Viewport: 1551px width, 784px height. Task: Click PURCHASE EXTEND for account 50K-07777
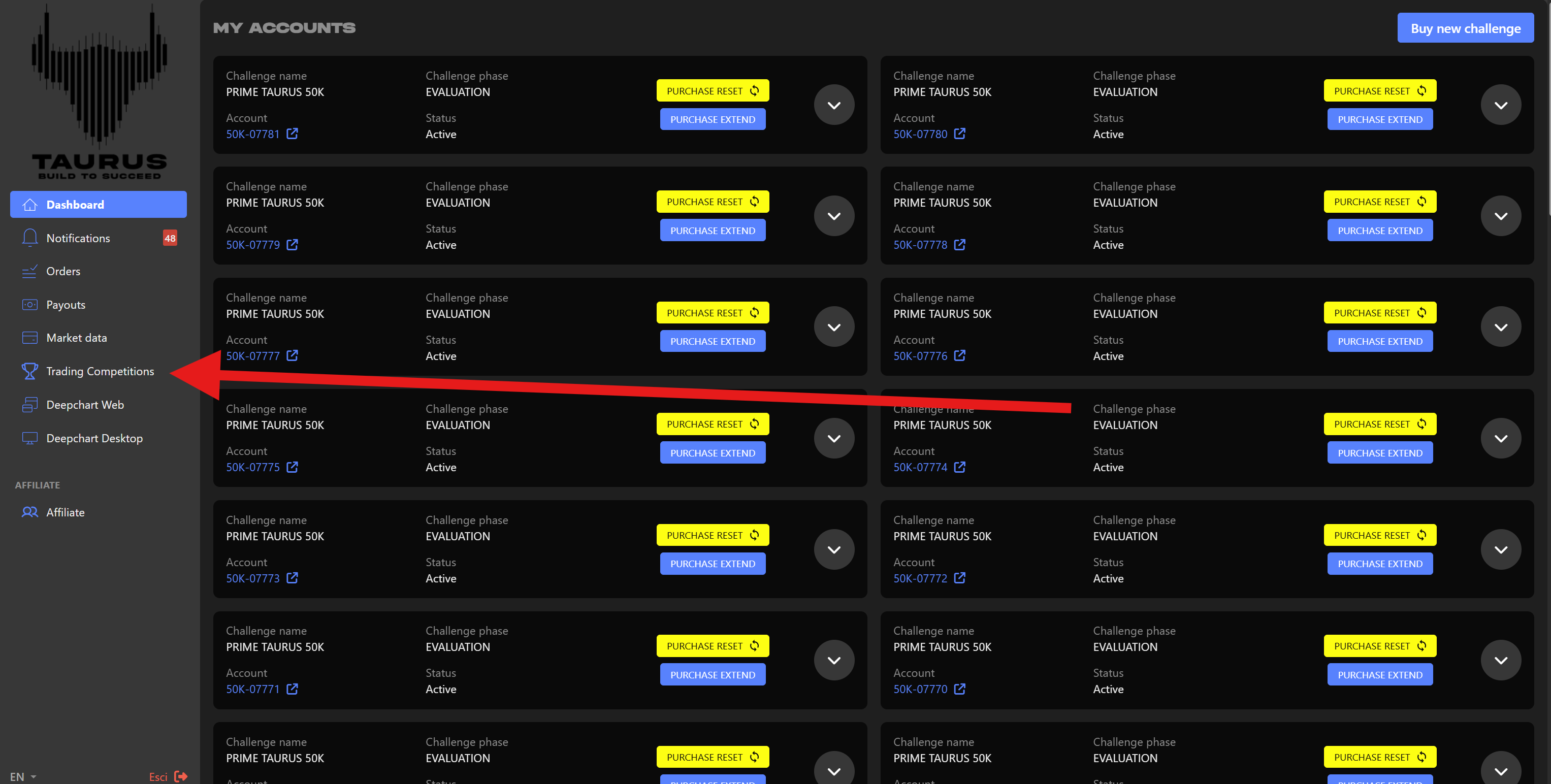[713, 341]
